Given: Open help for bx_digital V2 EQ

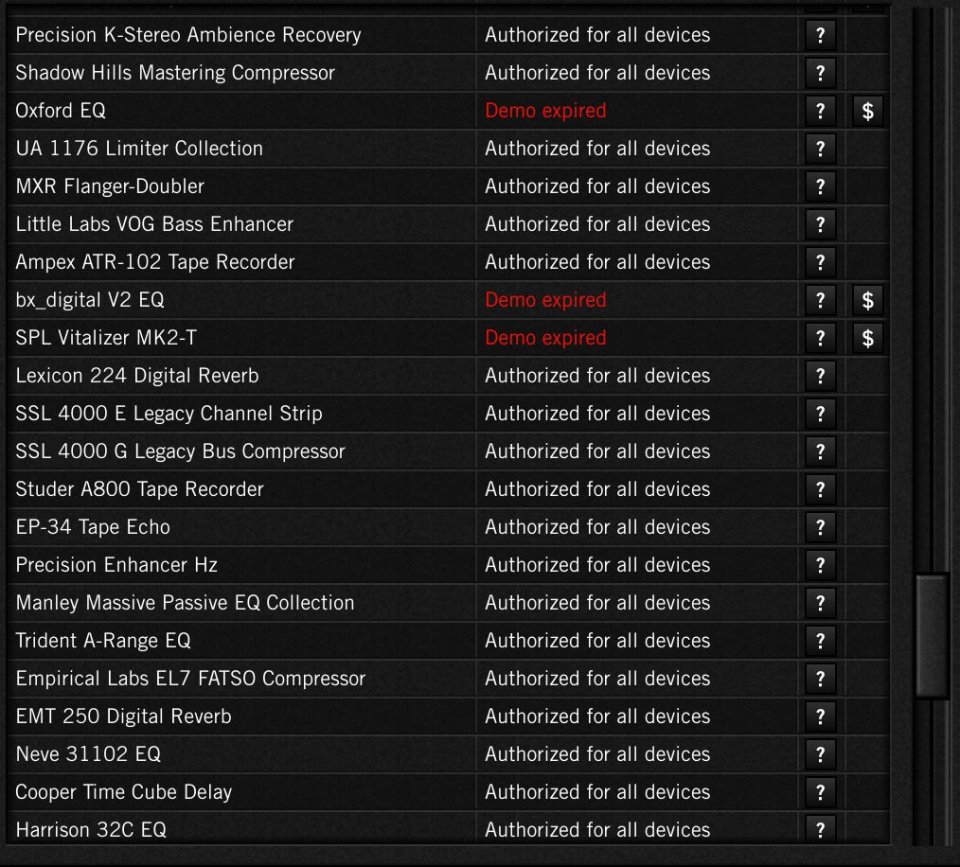Looking at the screenshot, I should tap(820, 300).
